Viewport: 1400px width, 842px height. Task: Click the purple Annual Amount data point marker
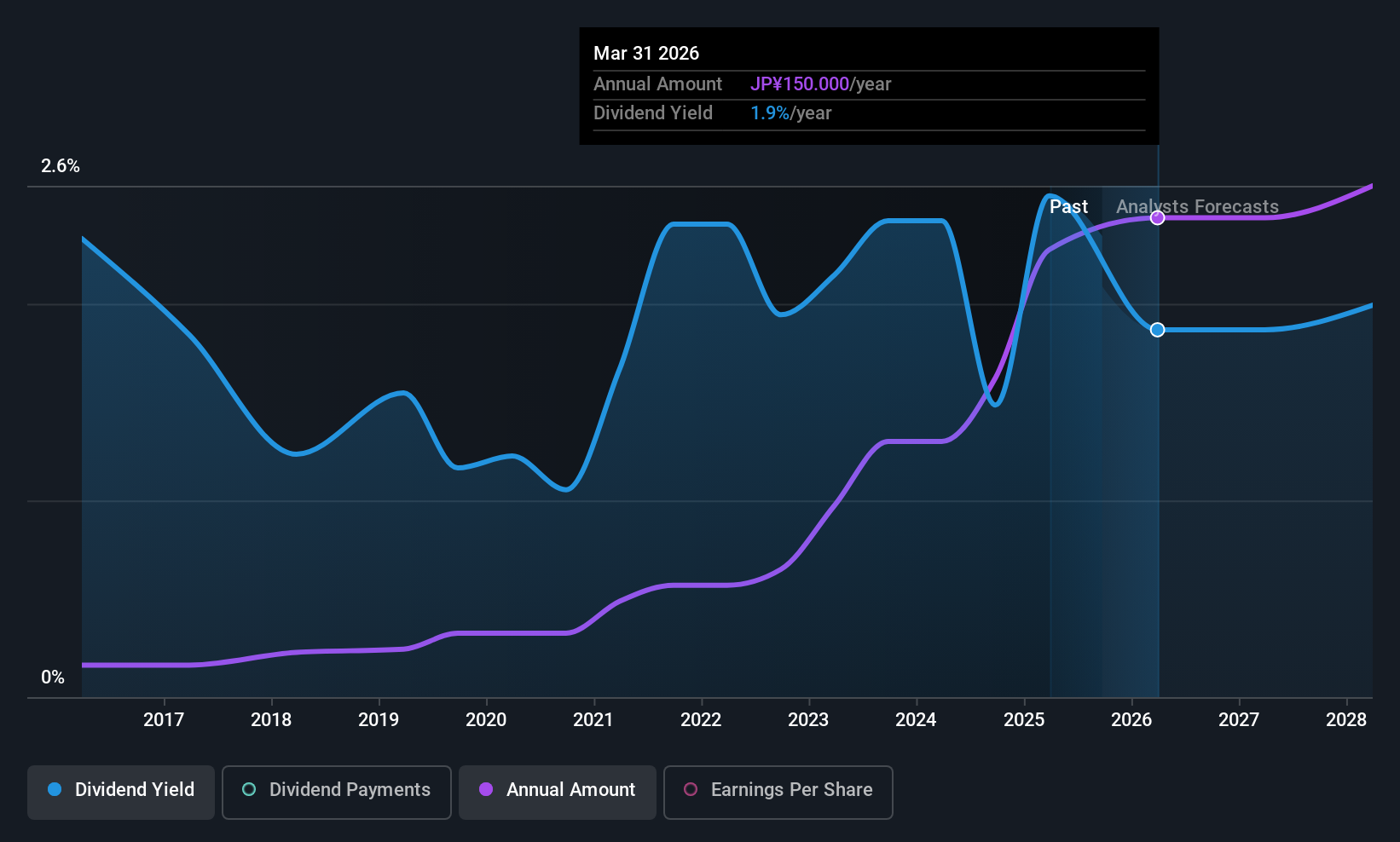pyautogui.click(x=1157, y=218)
